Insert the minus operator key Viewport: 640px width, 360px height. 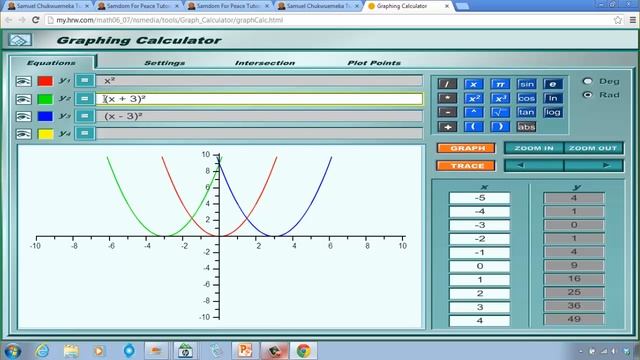[x=447, y=112]
